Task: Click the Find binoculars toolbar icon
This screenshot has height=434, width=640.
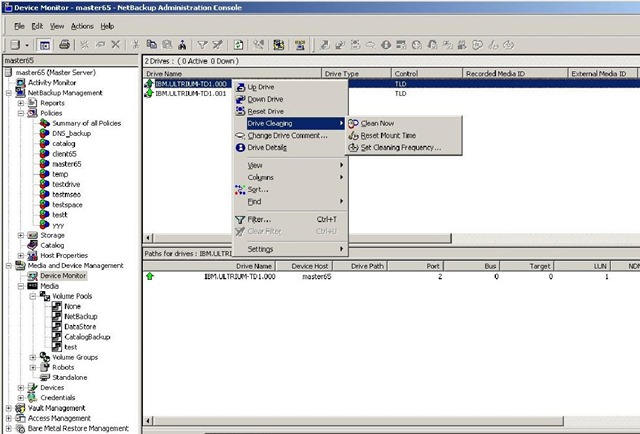Action: (182, 45)
